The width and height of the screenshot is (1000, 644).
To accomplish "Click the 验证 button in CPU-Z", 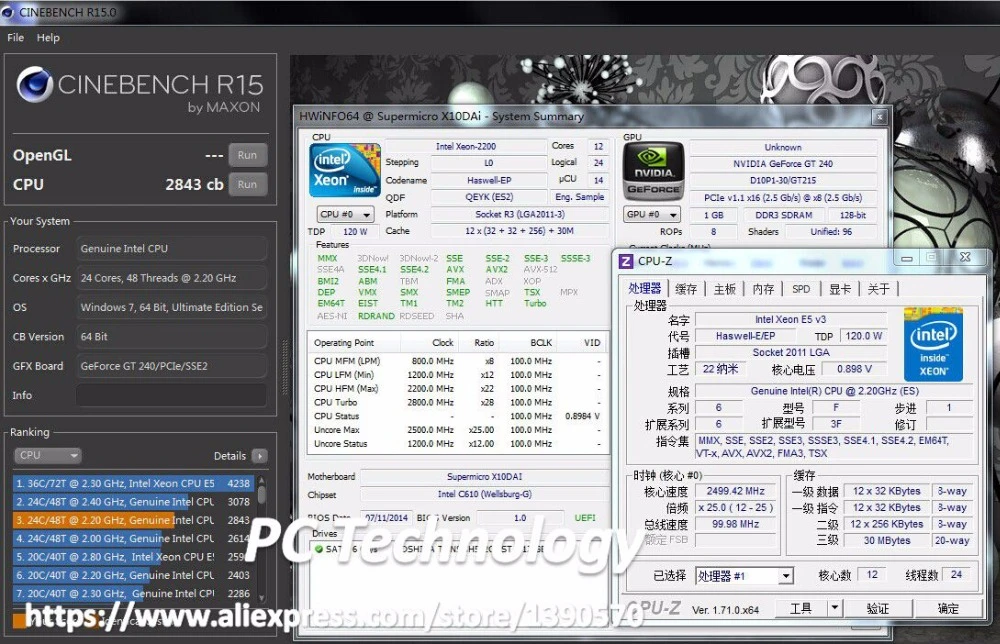I will (x=878, y=609).
